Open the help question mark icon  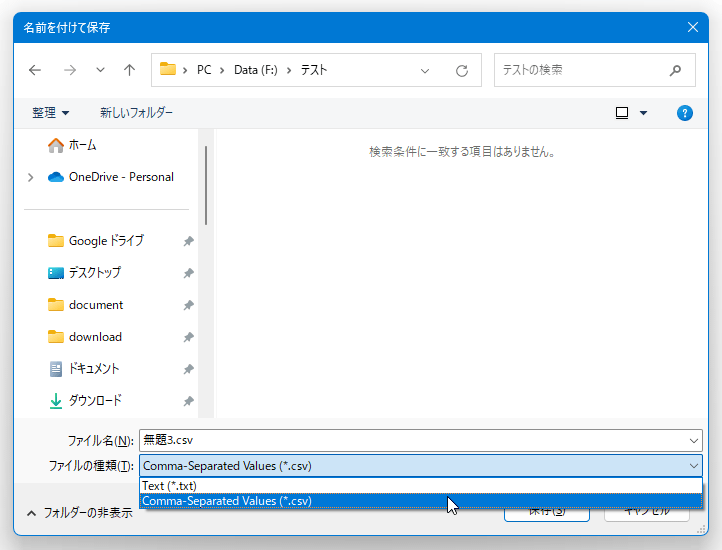pos(685,113)
